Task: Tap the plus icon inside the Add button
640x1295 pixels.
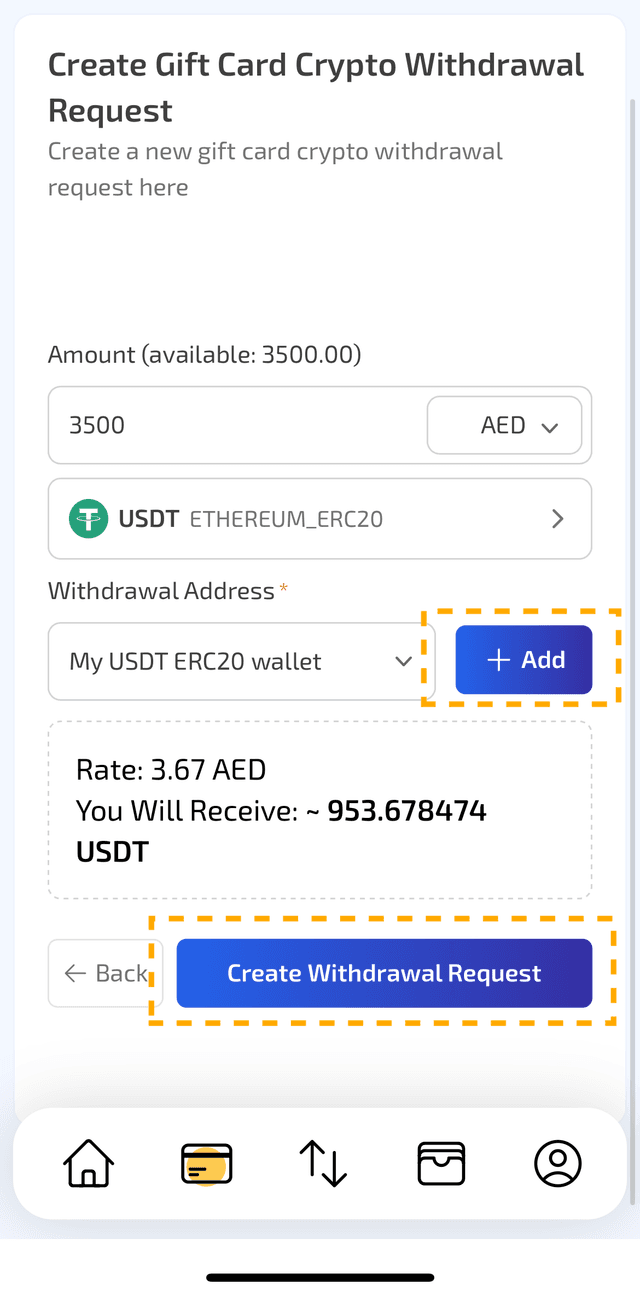Action: [499, 660]
